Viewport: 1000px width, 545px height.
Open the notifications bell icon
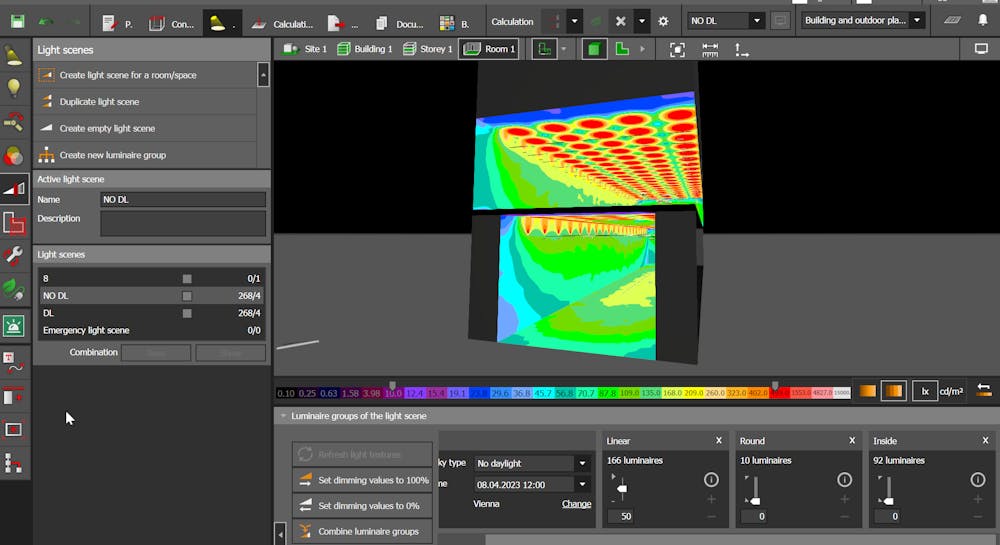pos(982,21)
